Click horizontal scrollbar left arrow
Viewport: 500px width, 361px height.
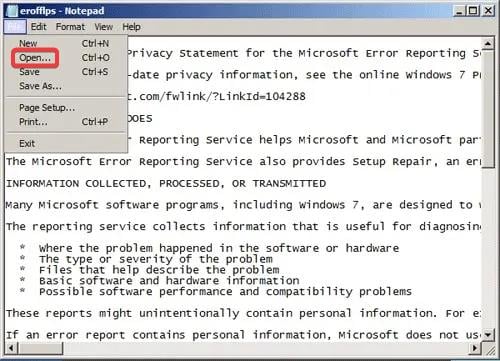click(11, 349)
